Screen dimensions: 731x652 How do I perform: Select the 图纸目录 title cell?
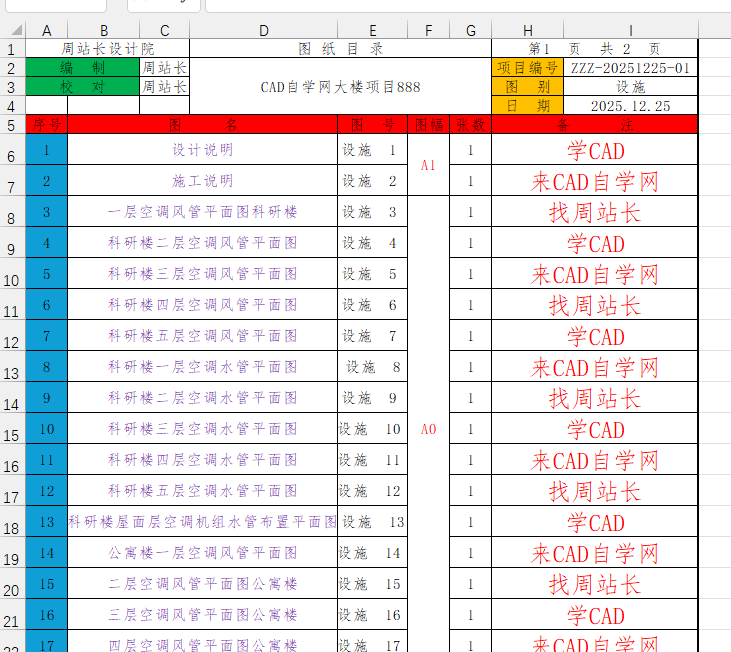(340, 48)
